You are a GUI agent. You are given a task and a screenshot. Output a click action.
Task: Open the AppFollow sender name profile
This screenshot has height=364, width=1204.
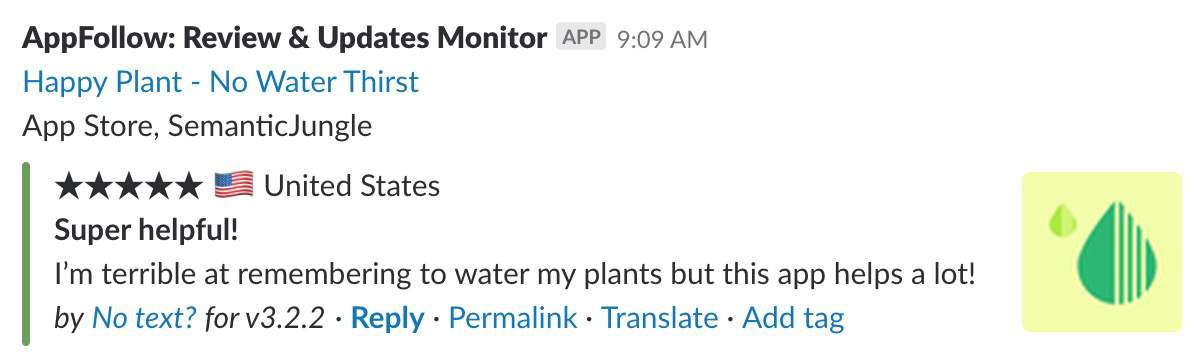click(x=285, y=39)
